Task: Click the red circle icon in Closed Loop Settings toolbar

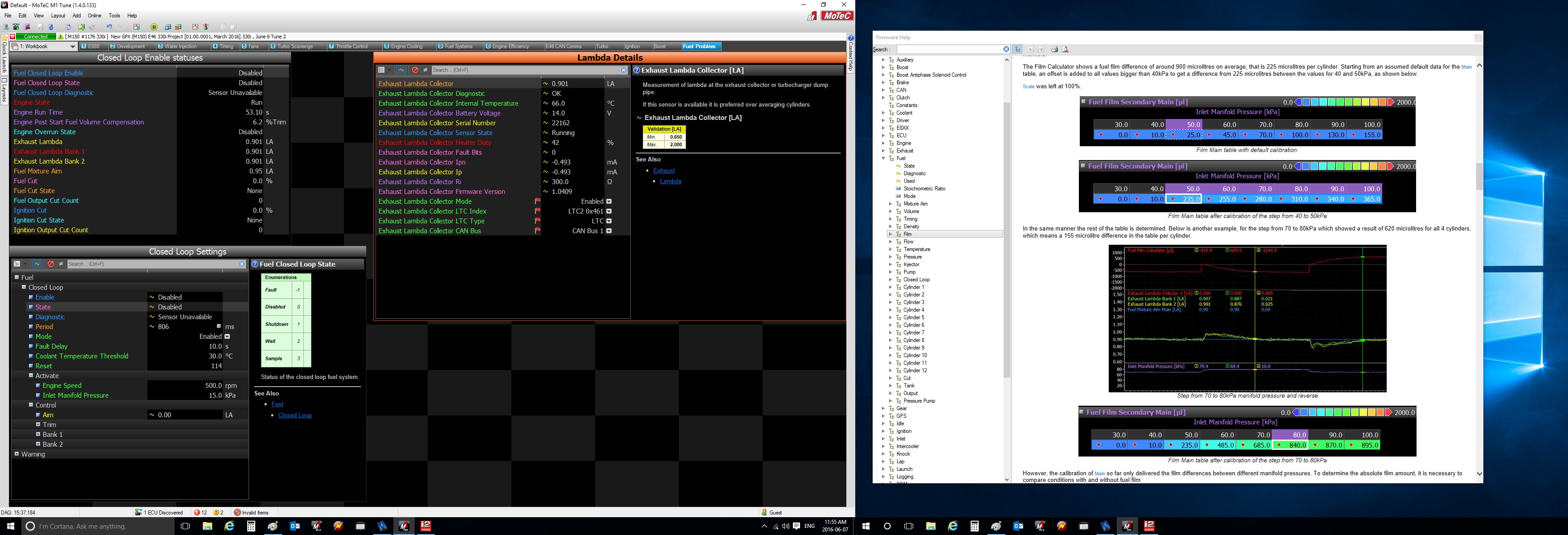Action: (x=51, y=264)
